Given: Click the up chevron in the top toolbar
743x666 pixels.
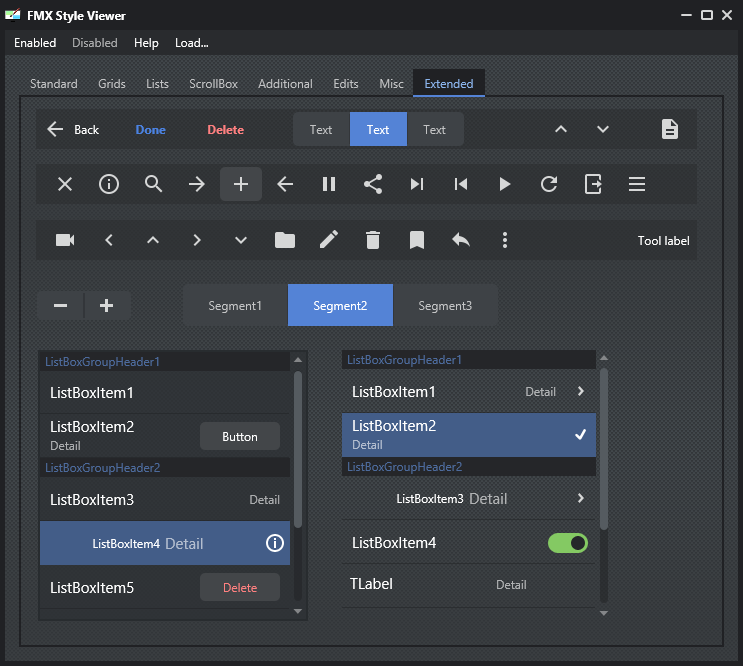Looking at the screenshot, I should [561, 129].
